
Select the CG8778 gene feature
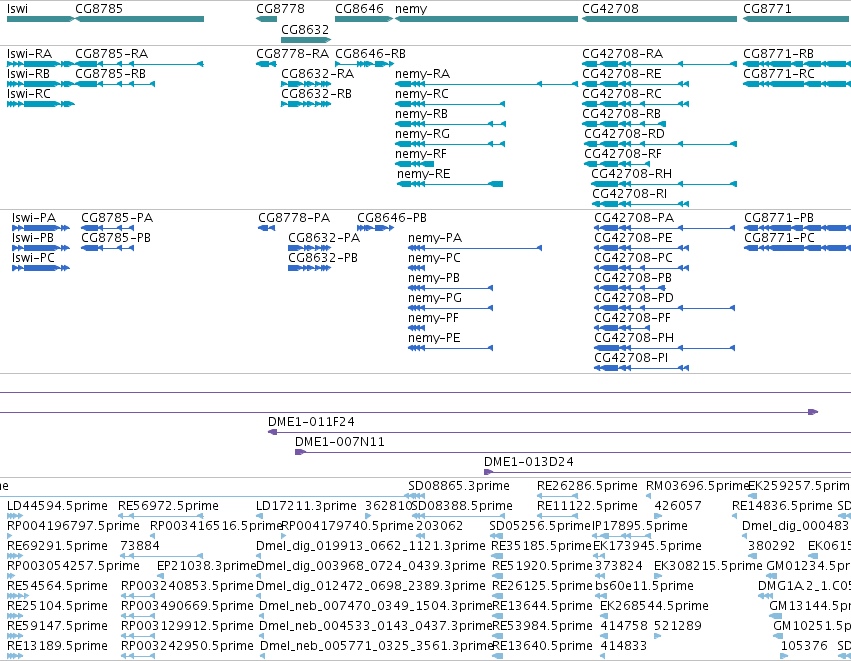pyautogui.click(x=266, y=19)
